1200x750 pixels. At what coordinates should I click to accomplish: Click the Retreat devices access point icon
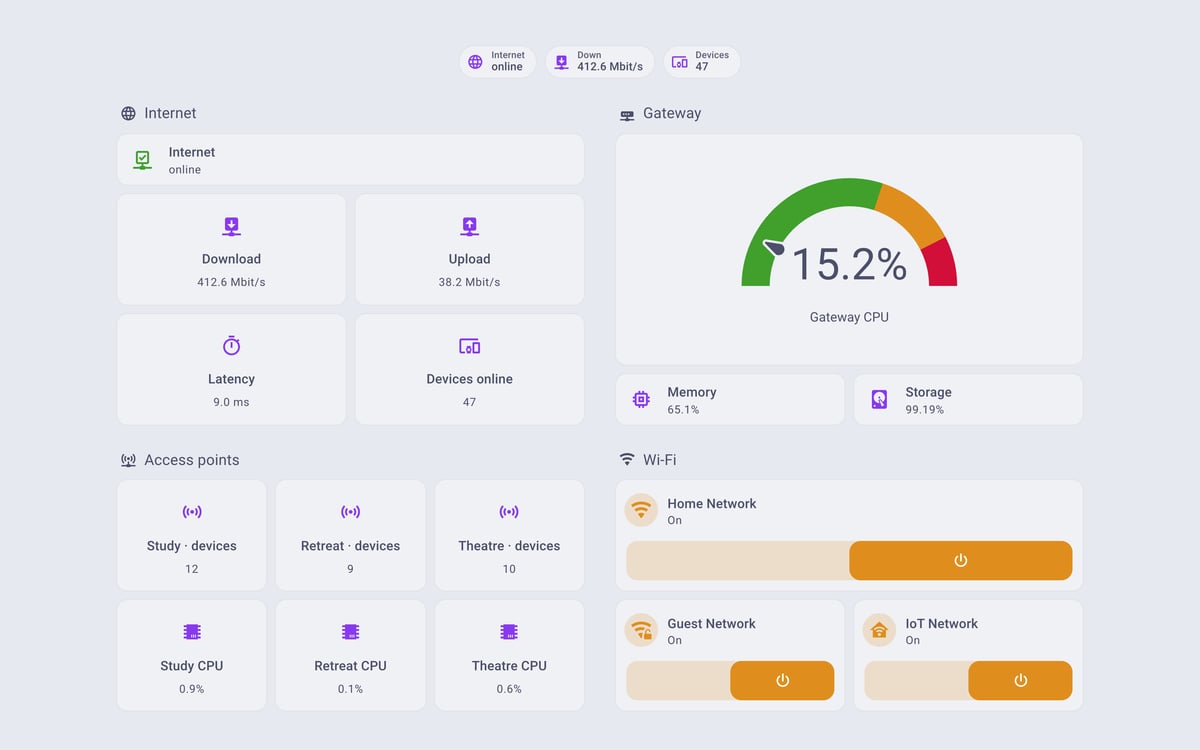point(350,512)
